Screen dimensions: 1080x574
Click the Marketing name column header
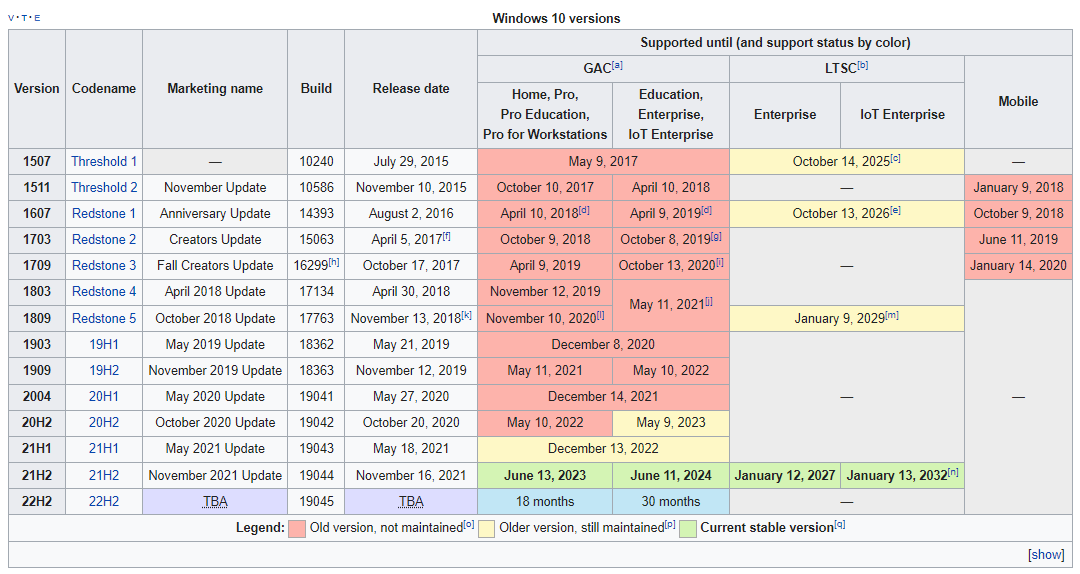click(x=215, y=88)
